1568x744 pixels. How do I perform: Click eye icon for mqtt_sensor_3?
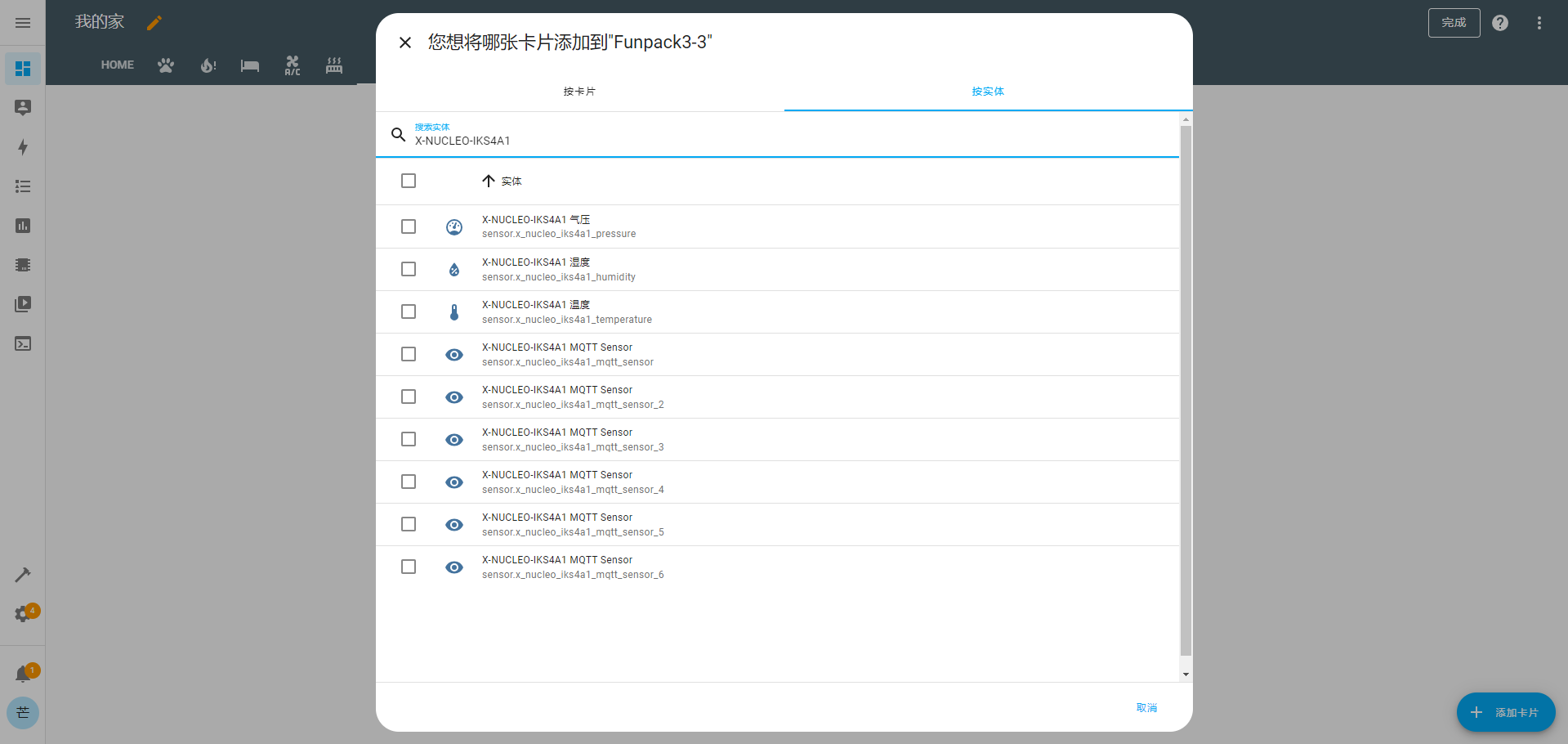click(x=454, y=440)
